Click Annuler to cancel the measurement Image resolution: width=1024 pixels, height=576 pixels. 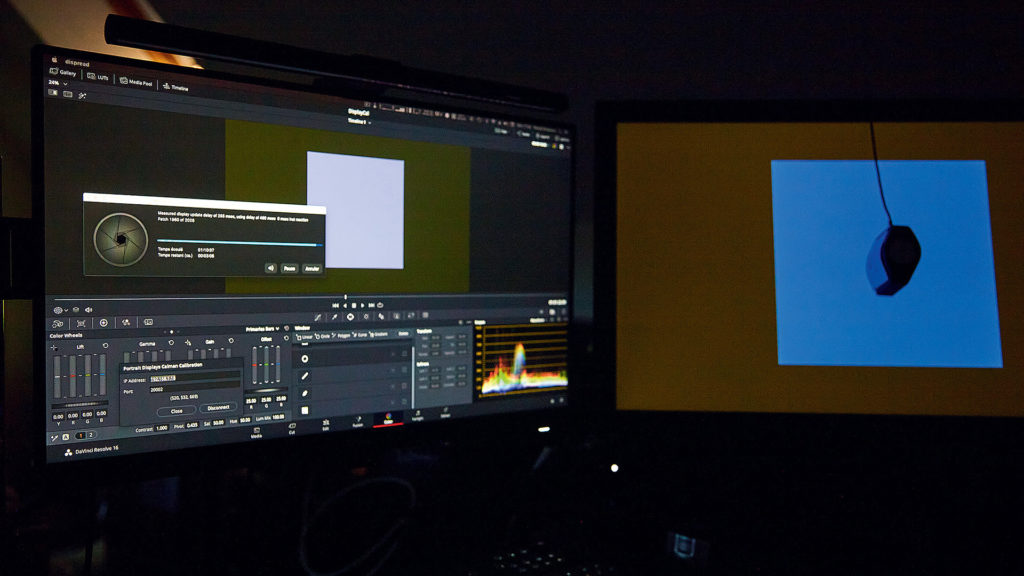[x=312, y=268]
